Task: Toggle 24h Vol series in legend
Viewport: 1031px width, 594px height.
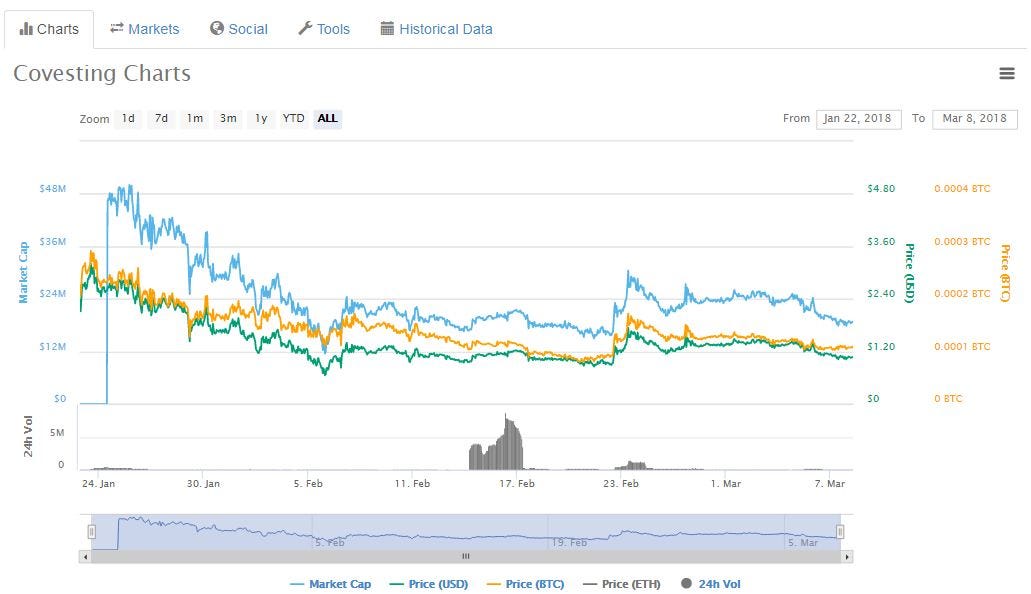Action: [711, 584]
